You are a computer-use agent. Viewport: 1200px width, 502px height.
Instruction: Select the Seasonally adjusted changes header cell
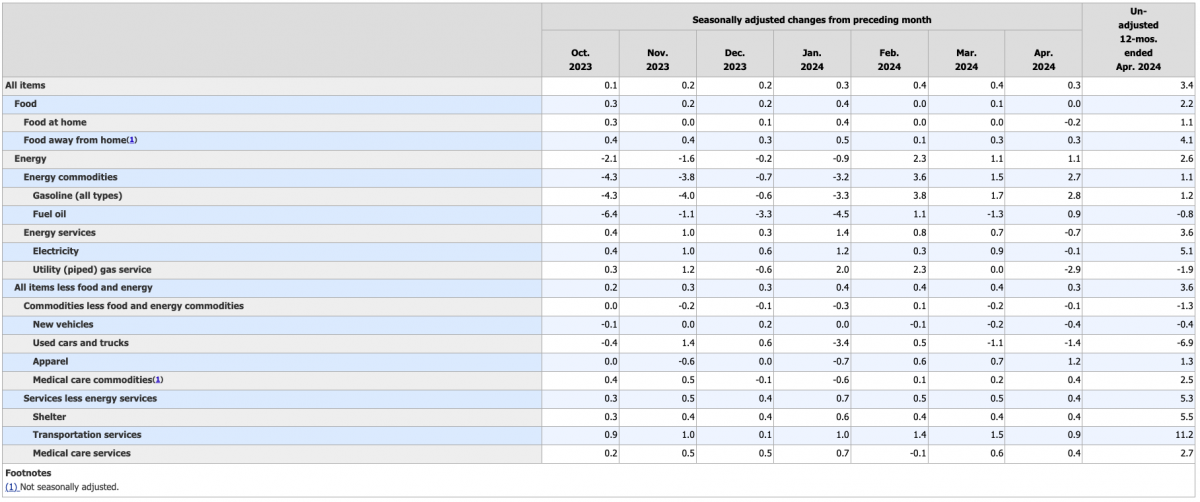click(x=811, y=20)
